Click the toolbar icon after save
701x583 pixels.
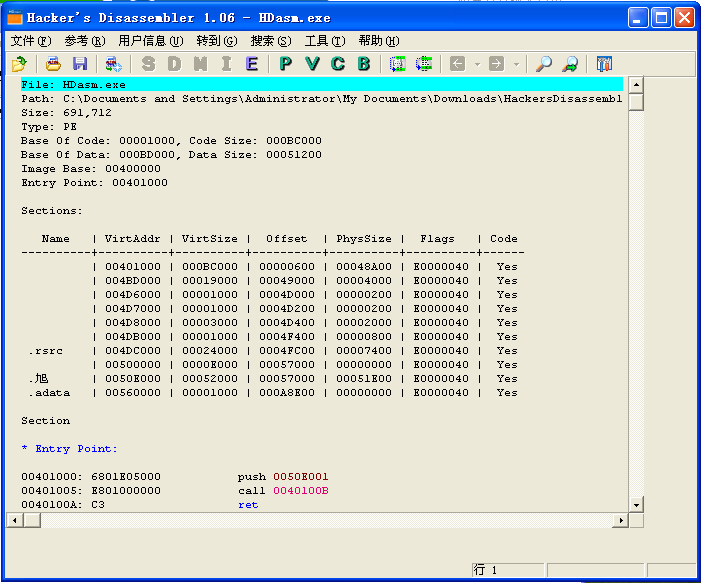[114, 64]
